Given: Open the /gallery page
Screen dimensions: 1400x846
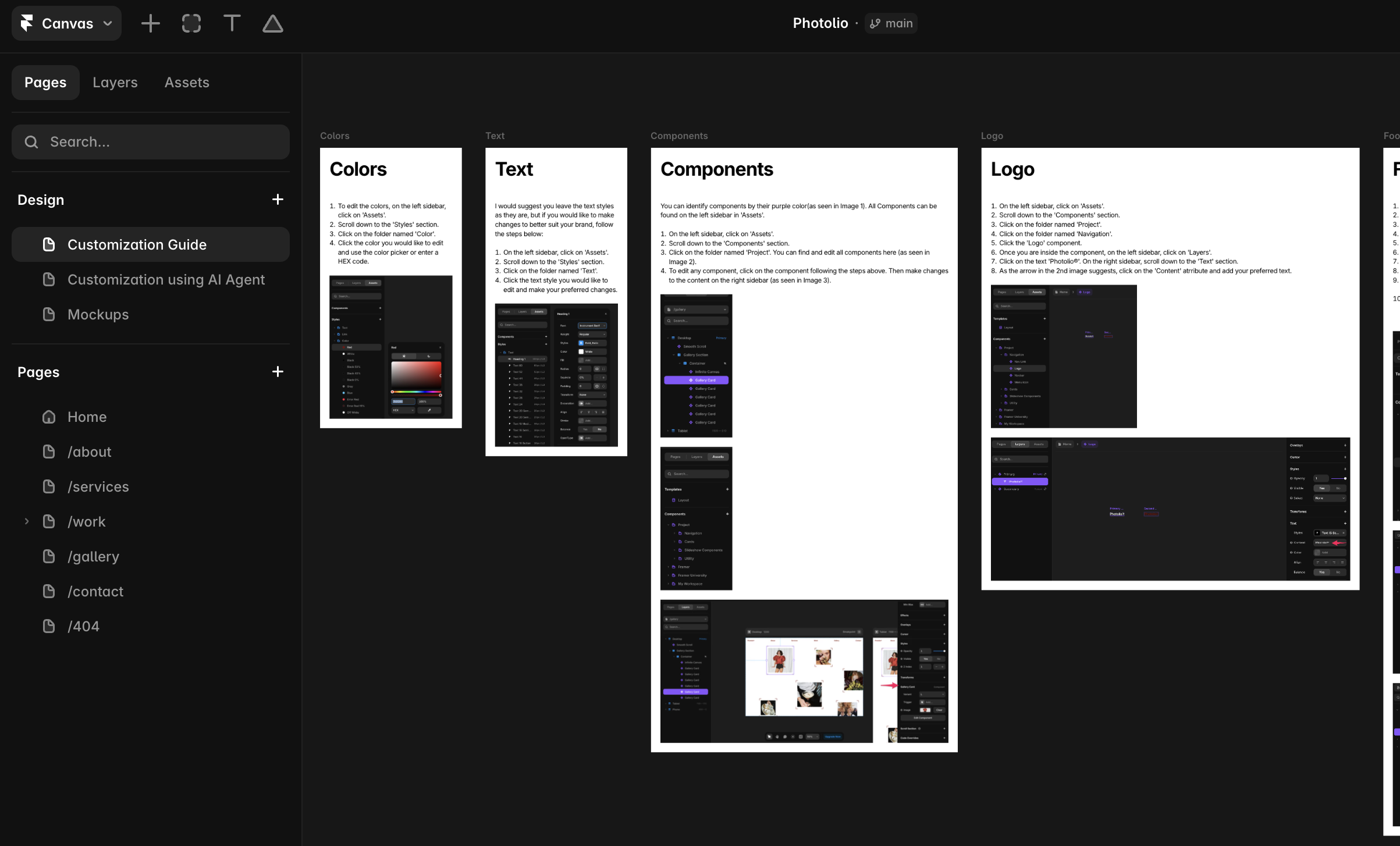Looking at the screenshot, I should [x=151, y=556].
